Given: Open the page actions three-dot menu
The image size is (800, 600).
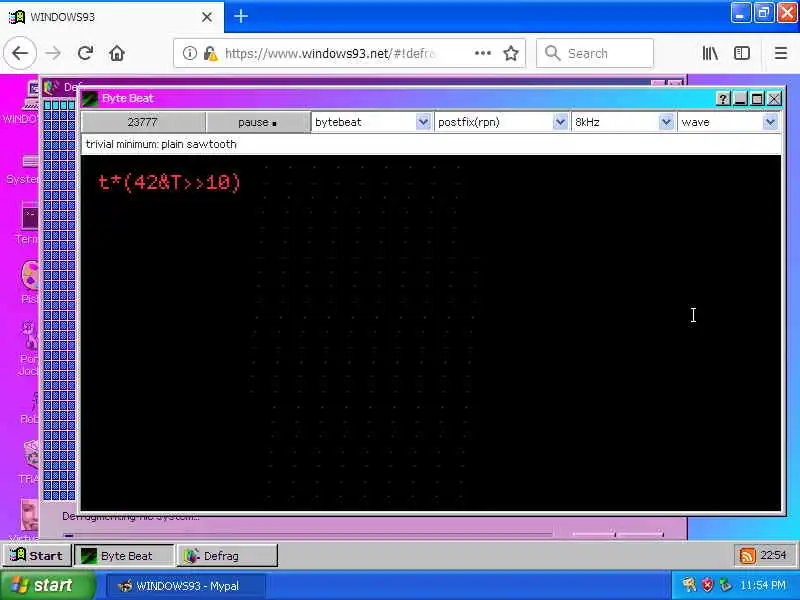Looking at the screenshot, I should coord(483,53).
